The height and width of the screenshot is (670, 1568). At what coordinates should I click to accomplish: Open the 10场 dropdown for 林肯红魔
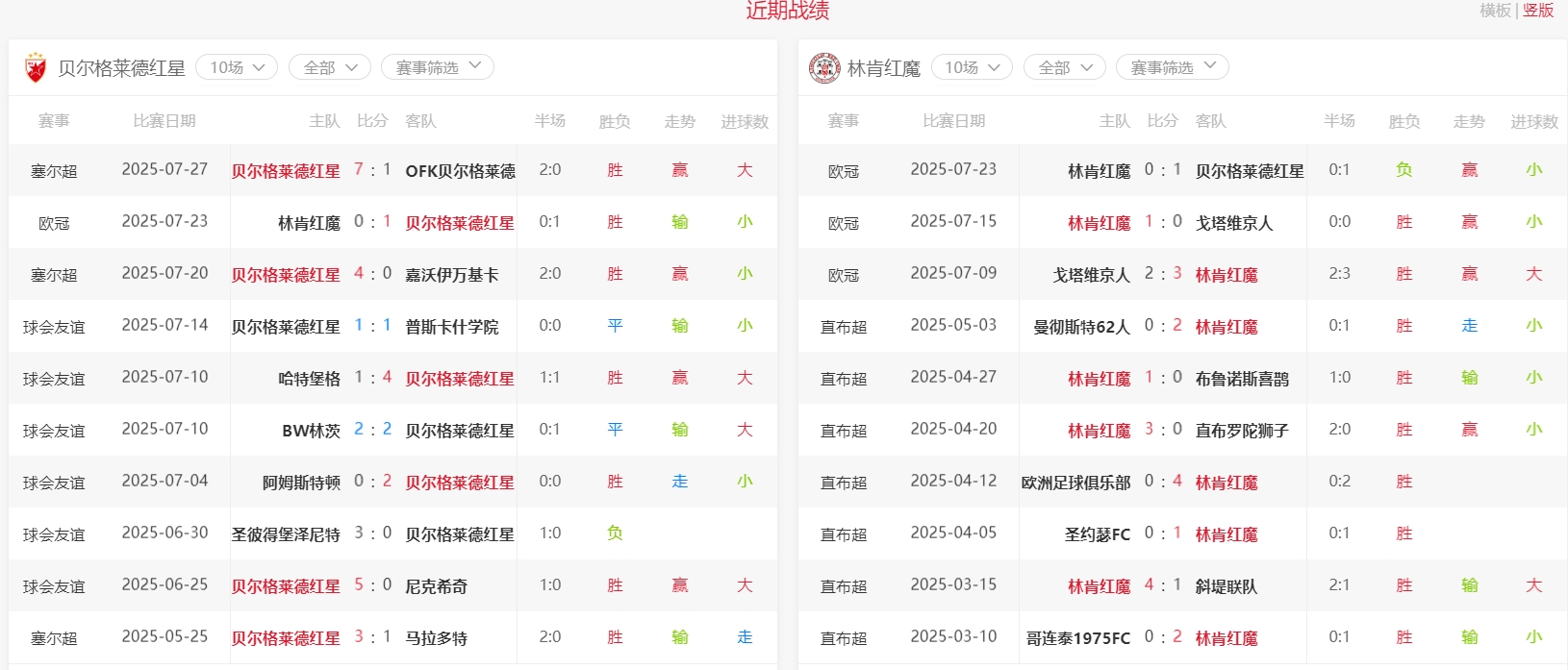coord(972,67)
